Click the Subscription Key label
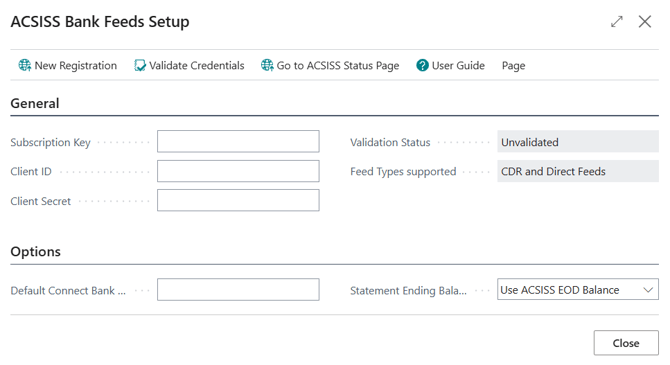Viewport: 670px width, 365px height. coord(50,142)
